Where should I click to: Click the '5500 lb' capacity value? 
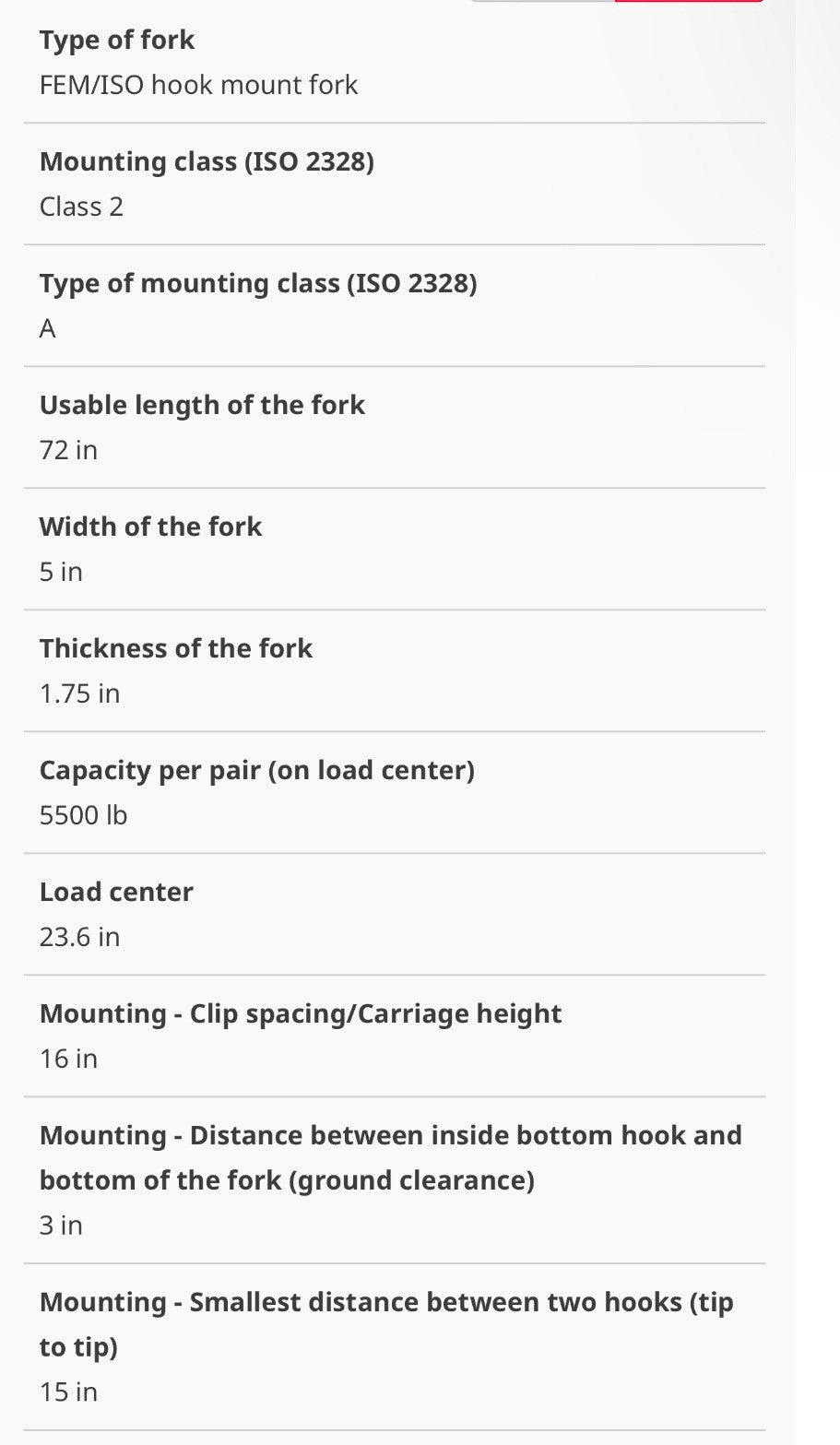83,815
